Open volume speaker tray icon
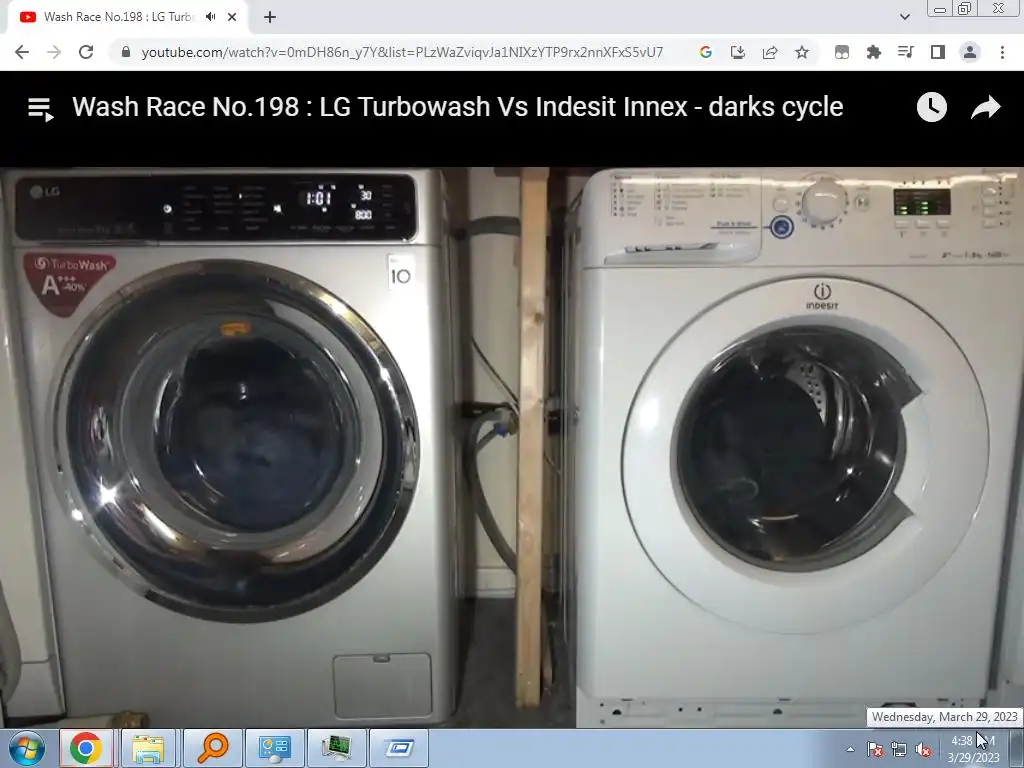The image size is (1024, 768). (x=923, y=749)
